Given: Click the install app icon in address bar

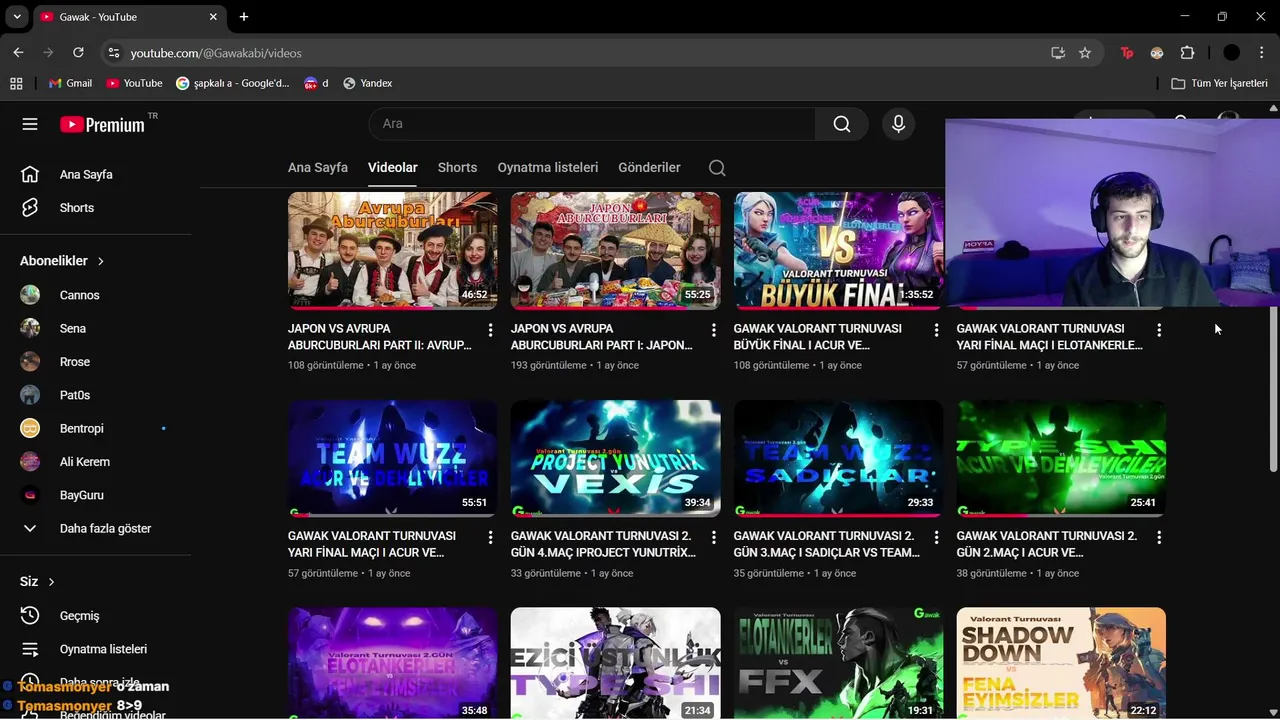Looking at the screenshot, I should pyautogui.click(x=1058, y=53).
